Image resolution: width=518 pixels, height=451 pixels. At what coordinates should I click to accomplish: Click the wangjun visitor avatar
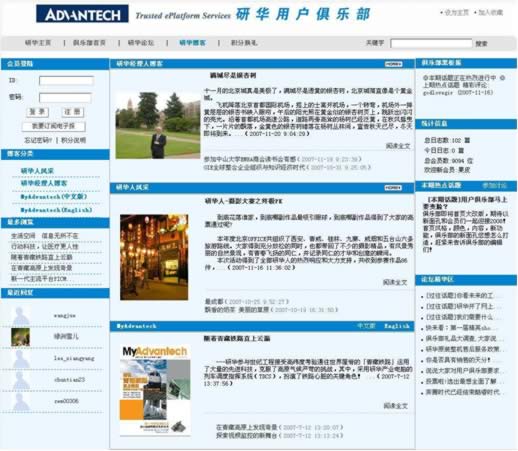point(20,316)
